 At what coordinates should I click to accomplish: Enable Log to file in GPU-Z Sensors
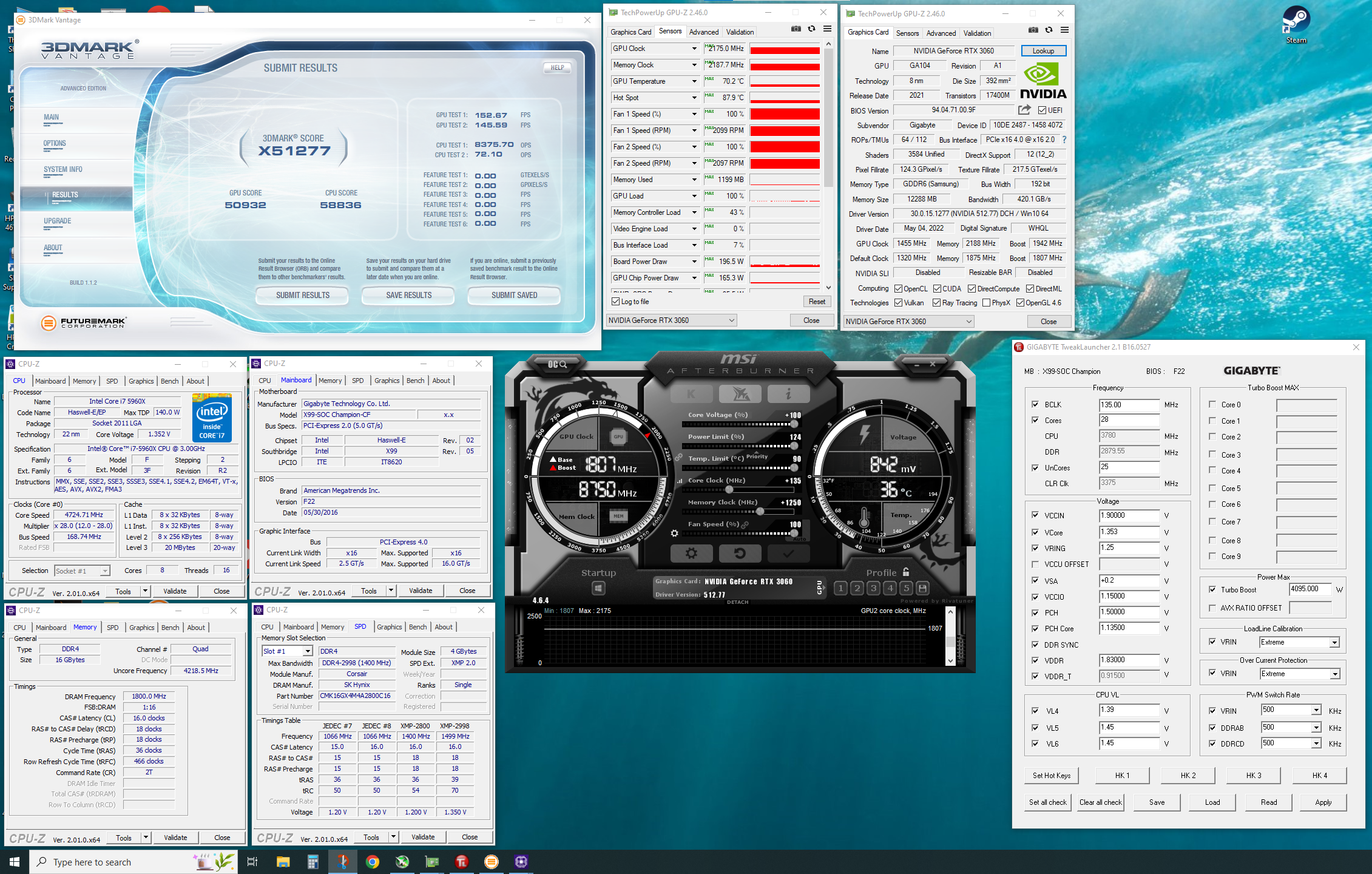pyautogui.click(x=616, y=302)
